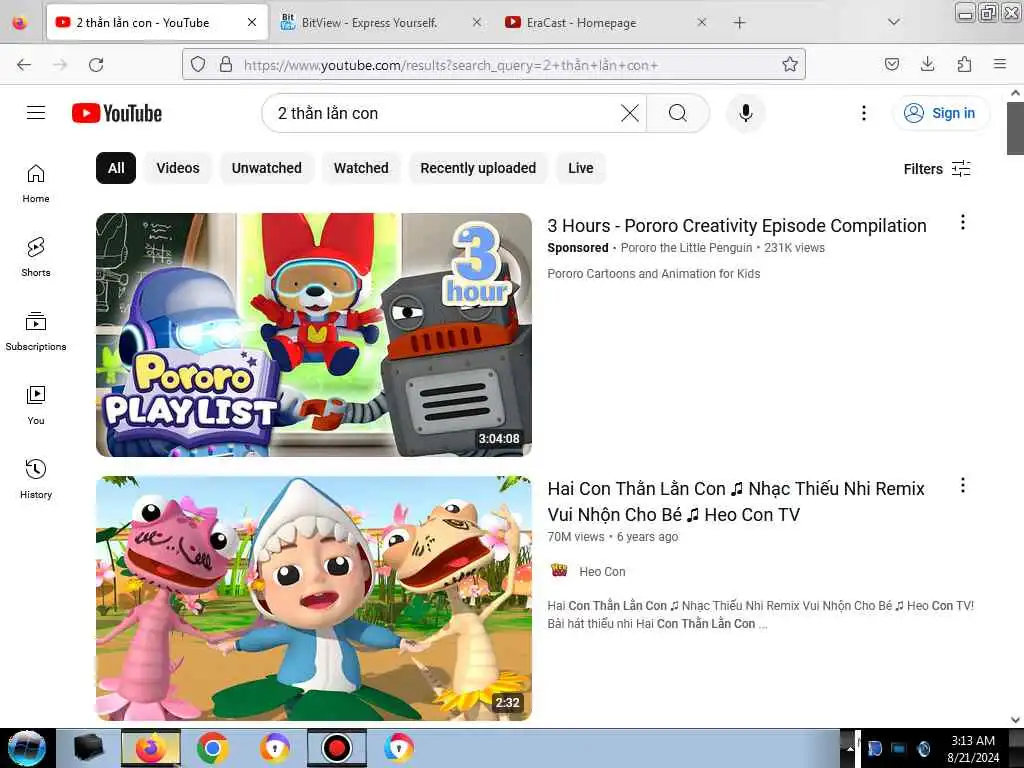Screen dimensions: 1024x768
Task: Click the Save to Pocket icon
Action: coord(891,64)
